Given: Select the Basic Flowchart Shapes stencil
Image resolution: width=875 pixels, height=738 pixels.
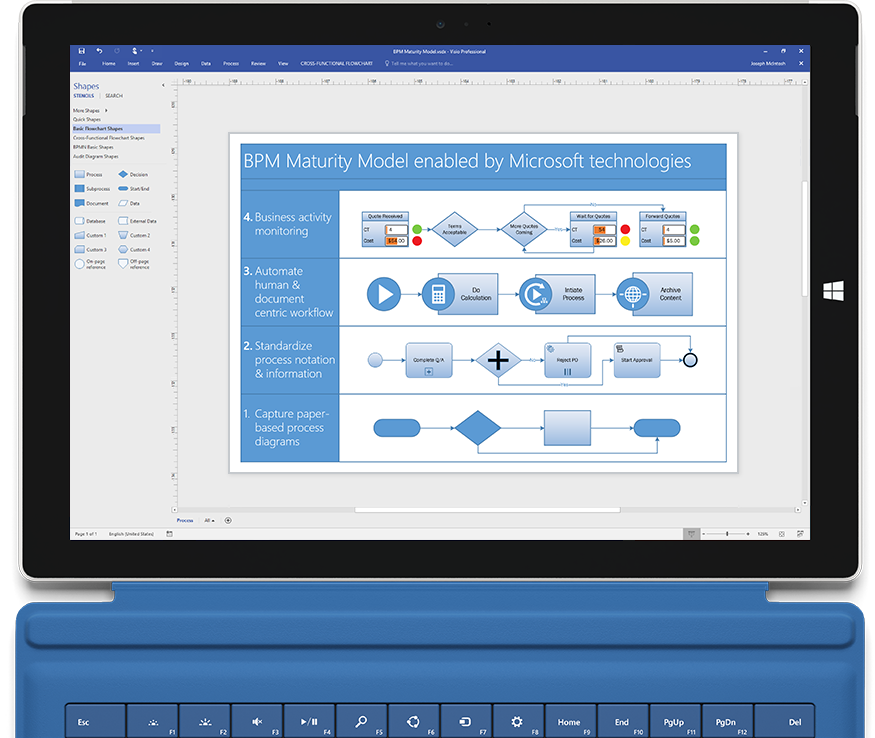Looking at the screenshot, I should pyautogui.click(x=116, y=128).
